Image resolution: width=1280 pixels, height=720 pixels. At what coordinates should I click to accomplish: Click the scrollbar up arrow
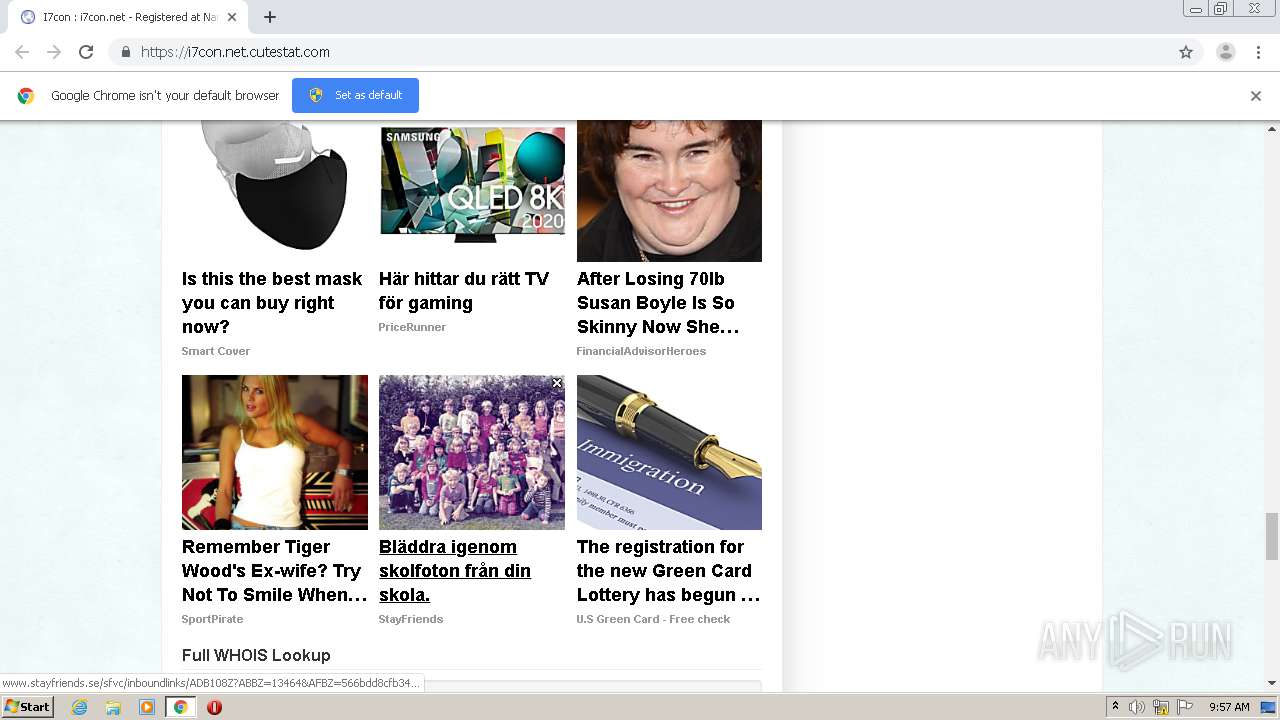click(x=1272, y=128)
